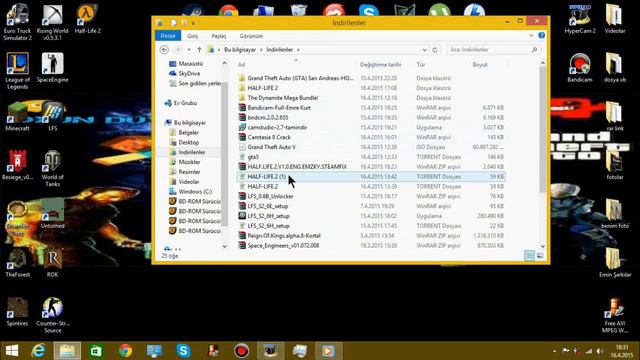Screen dimensions: 640x360
Task: Go up one folder level arrow
Action: (x=199, y=49)
